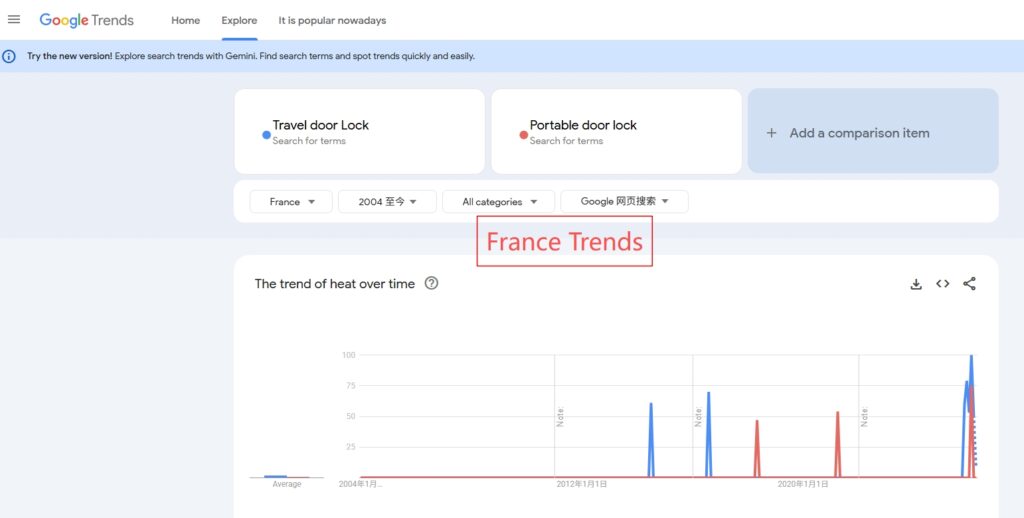Click the 2012 Note marker on chart

pyautogui.click(x=560, y=416)
